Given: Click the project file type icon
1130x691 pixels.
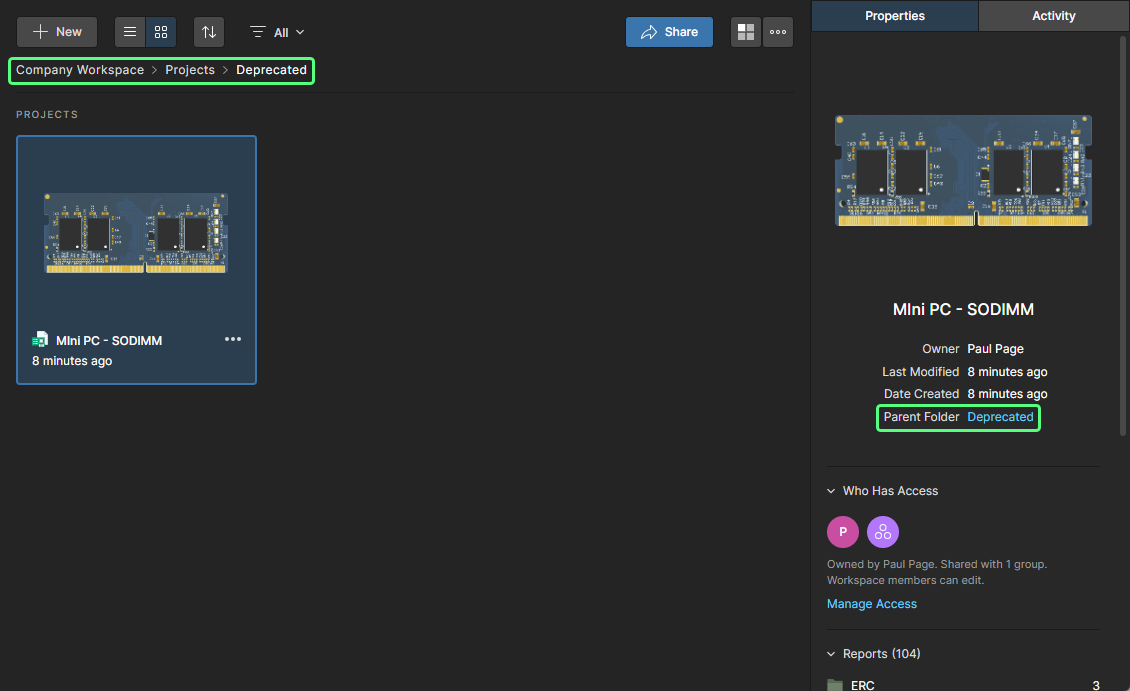Looking at the screenshot, I should [40, 340].
